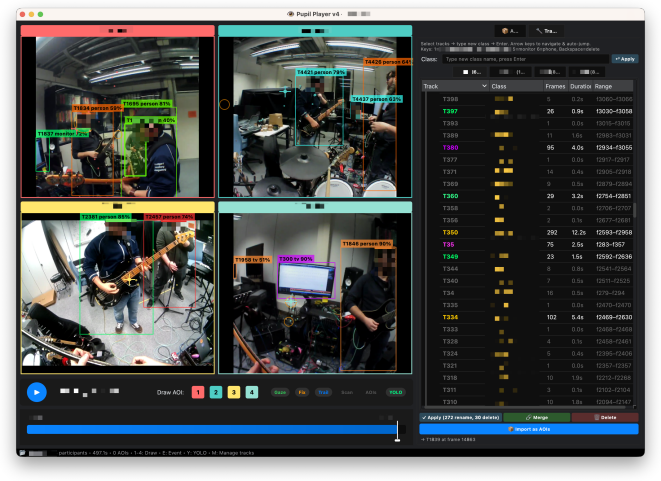Click the timeline playhead handle
661x481 pixels.
[397, 440]
